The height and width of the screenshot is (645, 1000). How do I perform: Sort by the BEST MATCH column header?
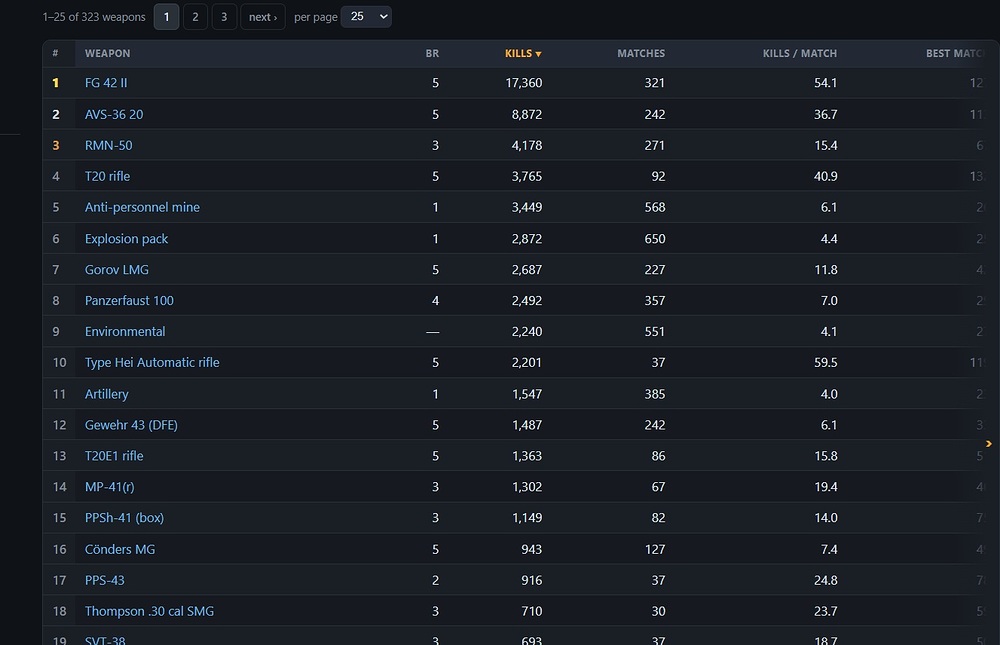[x=955, y=54]
